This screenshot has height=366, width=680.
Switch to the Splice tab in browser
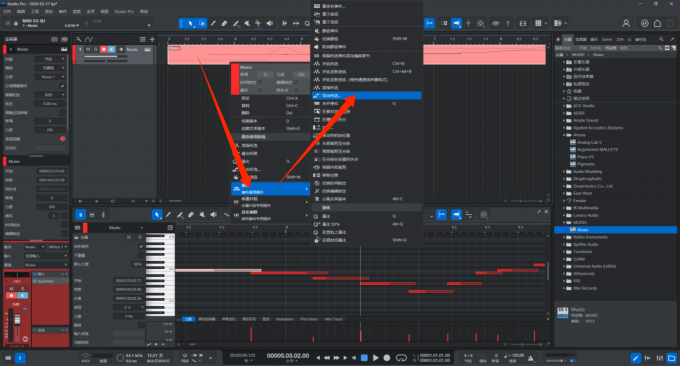[x=607, y=39]
